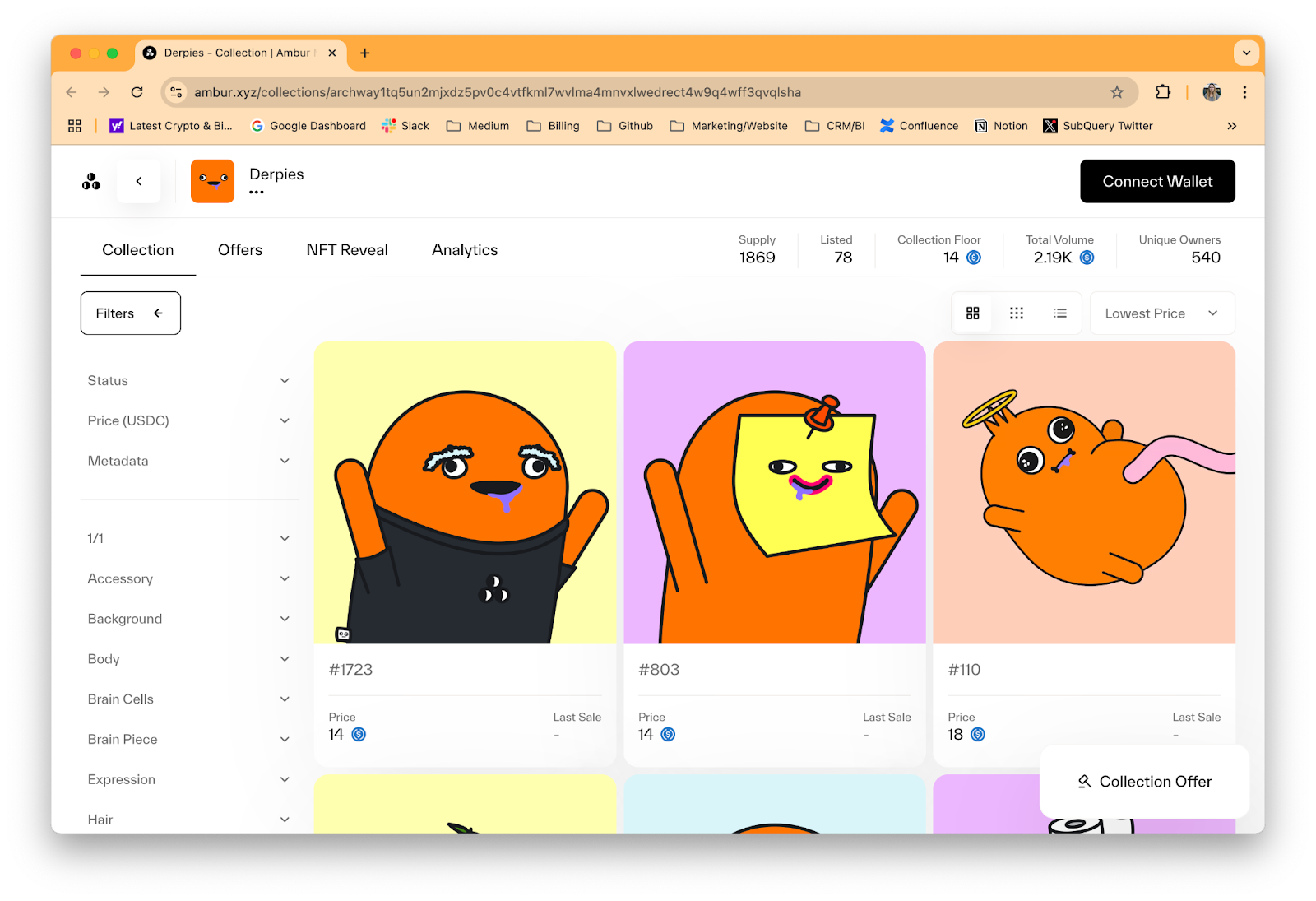Open Derpies #110 artwork
The image size is (1316, 901).
(x=1084, y=493)
